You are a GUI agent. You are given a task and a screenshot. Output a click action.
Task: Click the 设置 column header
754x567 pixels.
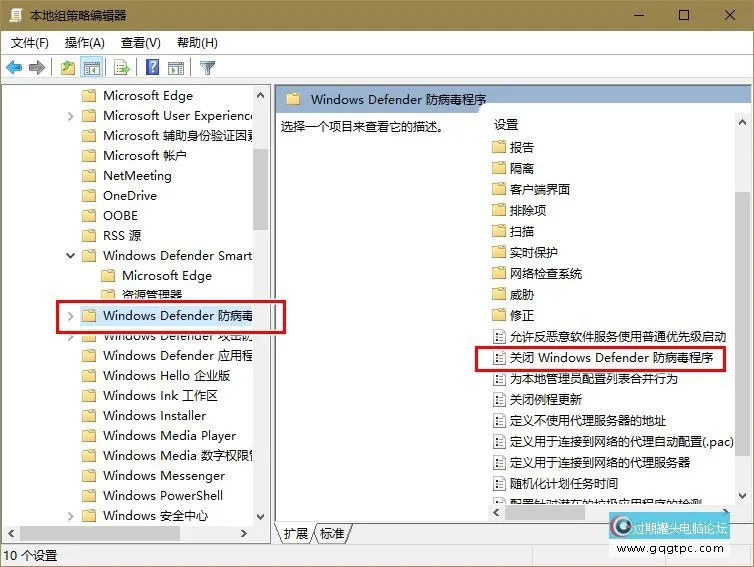click(x=506, y=125)
